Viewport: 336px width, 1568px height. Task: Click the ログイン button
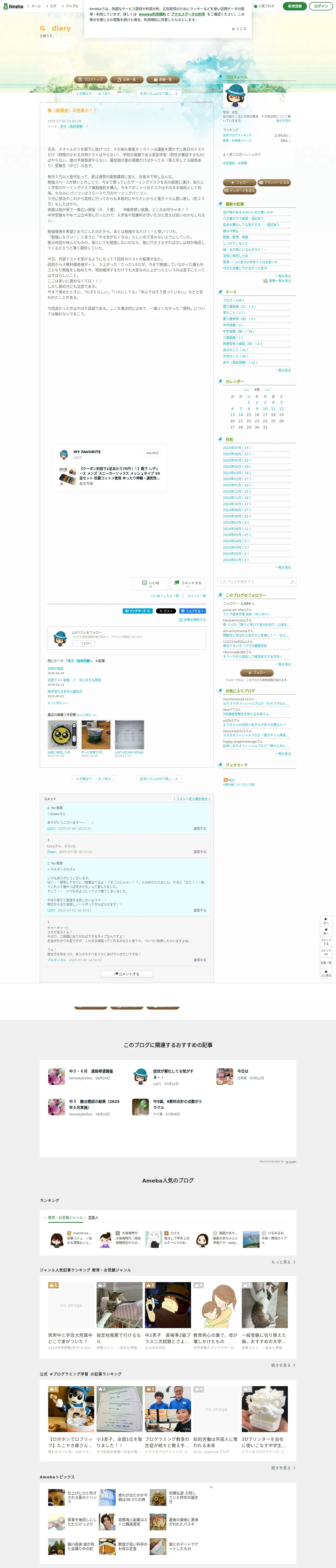321,6
